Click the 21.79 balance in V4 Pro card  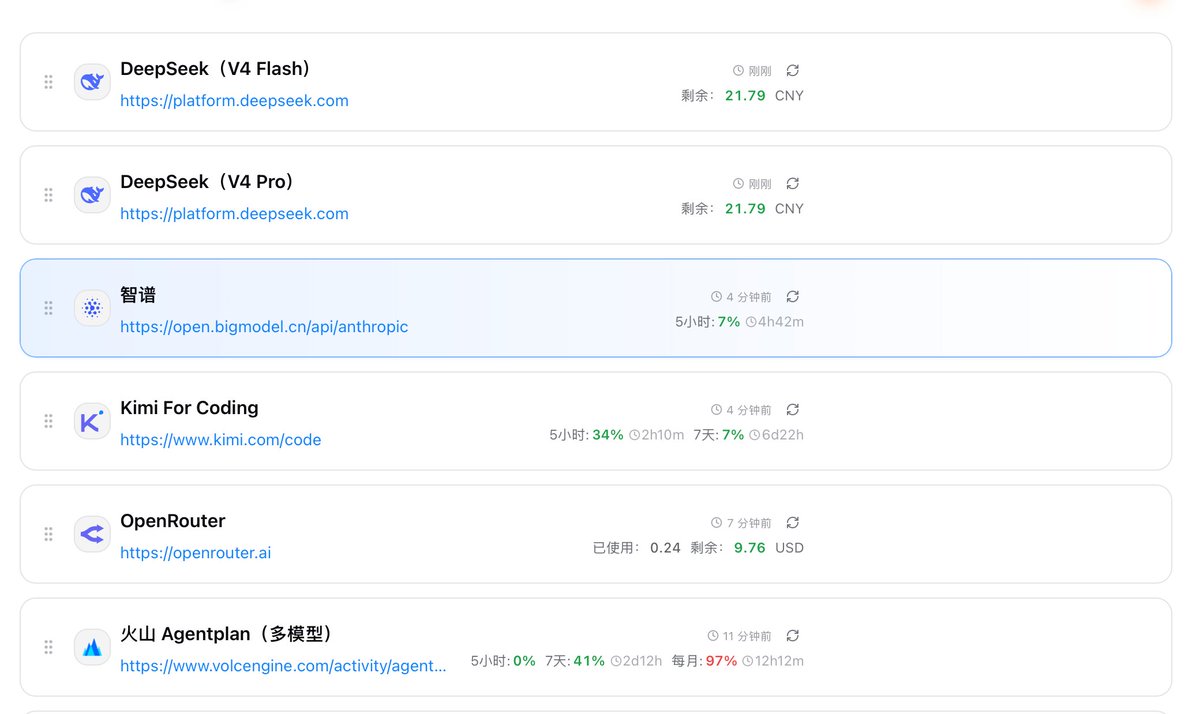[745, 209]
